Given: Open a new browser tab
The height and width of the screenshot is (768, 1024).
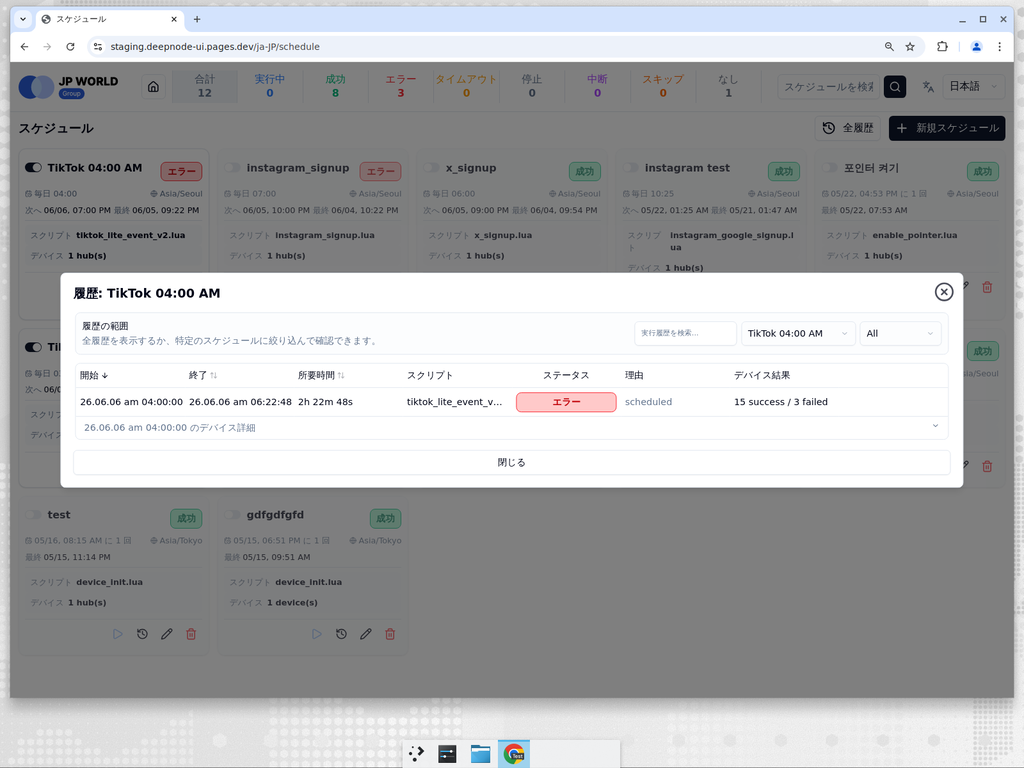Looking at the screenshot, I should click(x=197, y=20).
